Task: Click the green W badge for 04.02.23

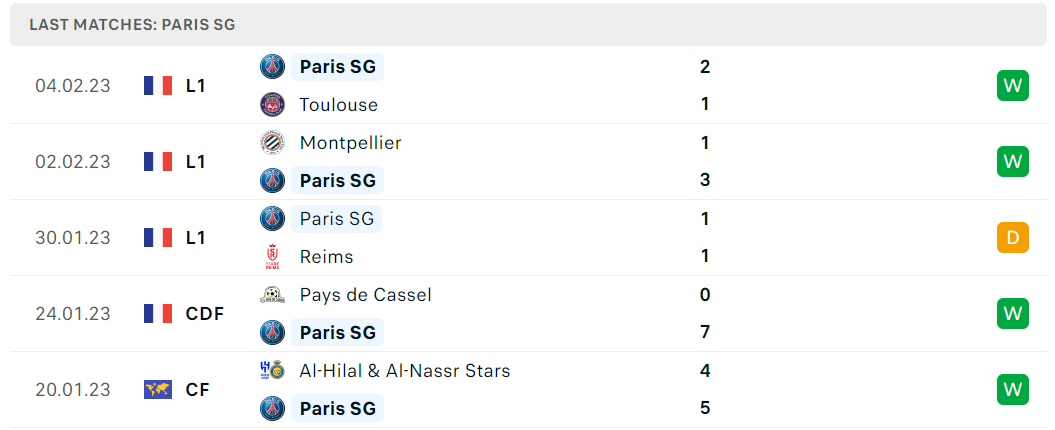Action: (x=1013, y=85)
